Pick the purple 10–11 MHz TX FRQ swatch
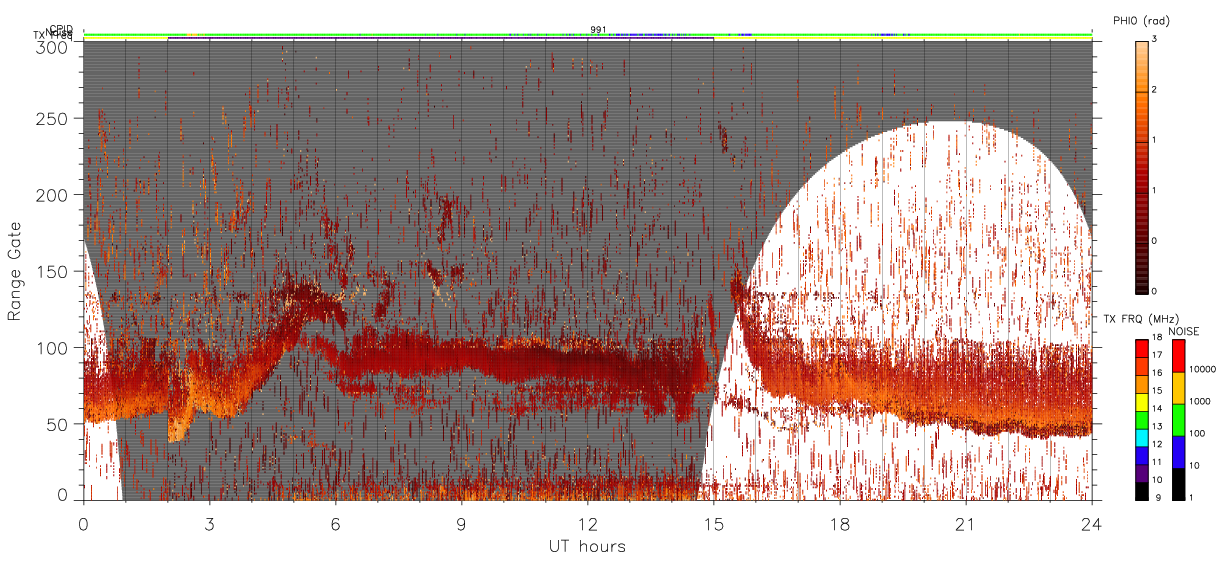 [1141, 473]
